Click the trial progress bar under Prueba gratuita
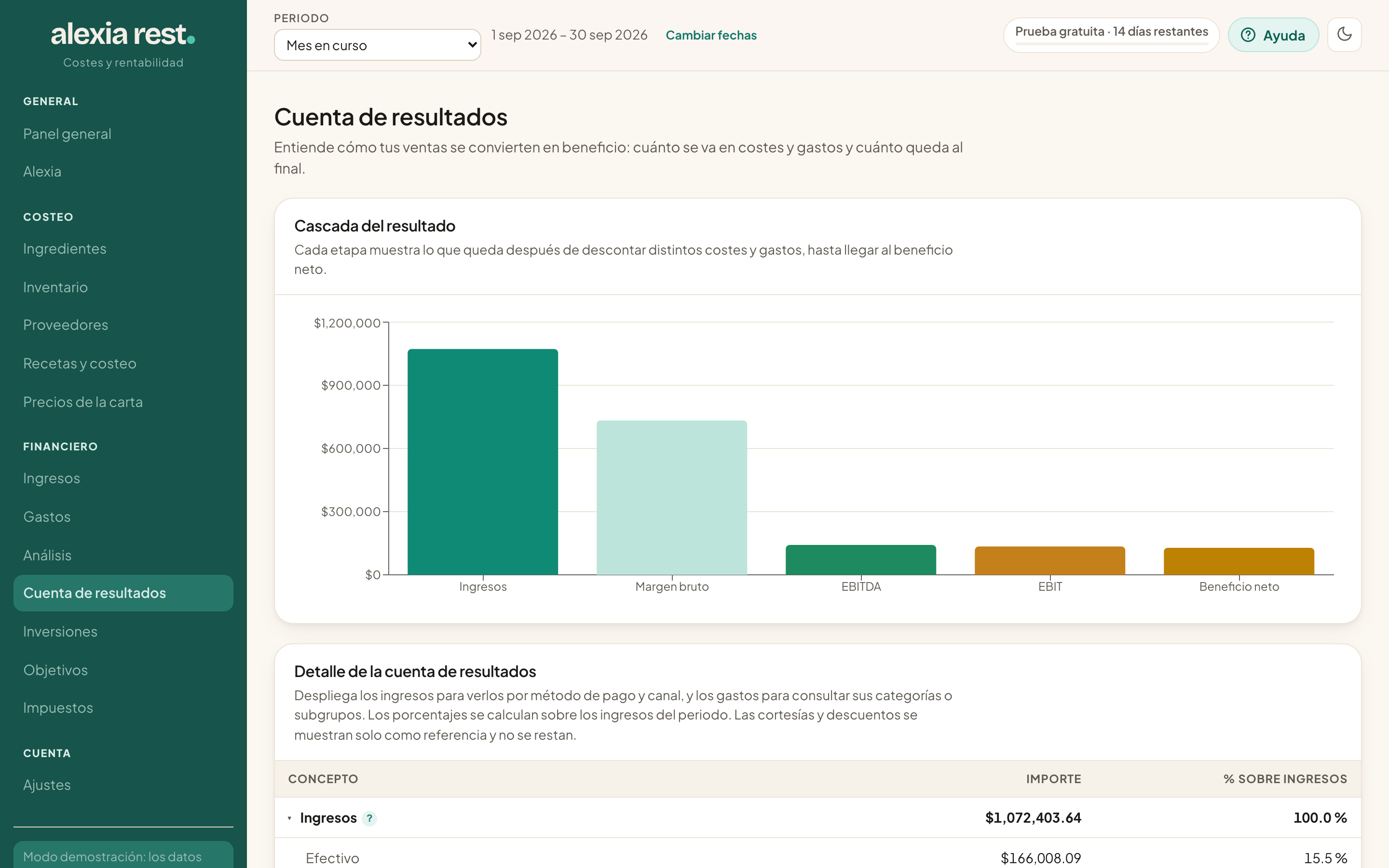The image size is (1389, 868). pos(1111,43)
